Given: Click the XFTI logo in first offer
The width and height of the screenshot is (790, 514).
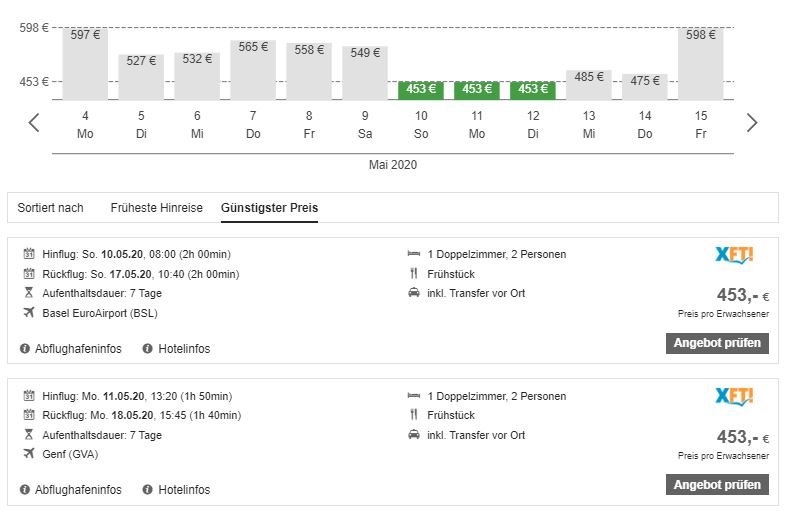Looking at the screenshot, I should (x=734, y=255).
